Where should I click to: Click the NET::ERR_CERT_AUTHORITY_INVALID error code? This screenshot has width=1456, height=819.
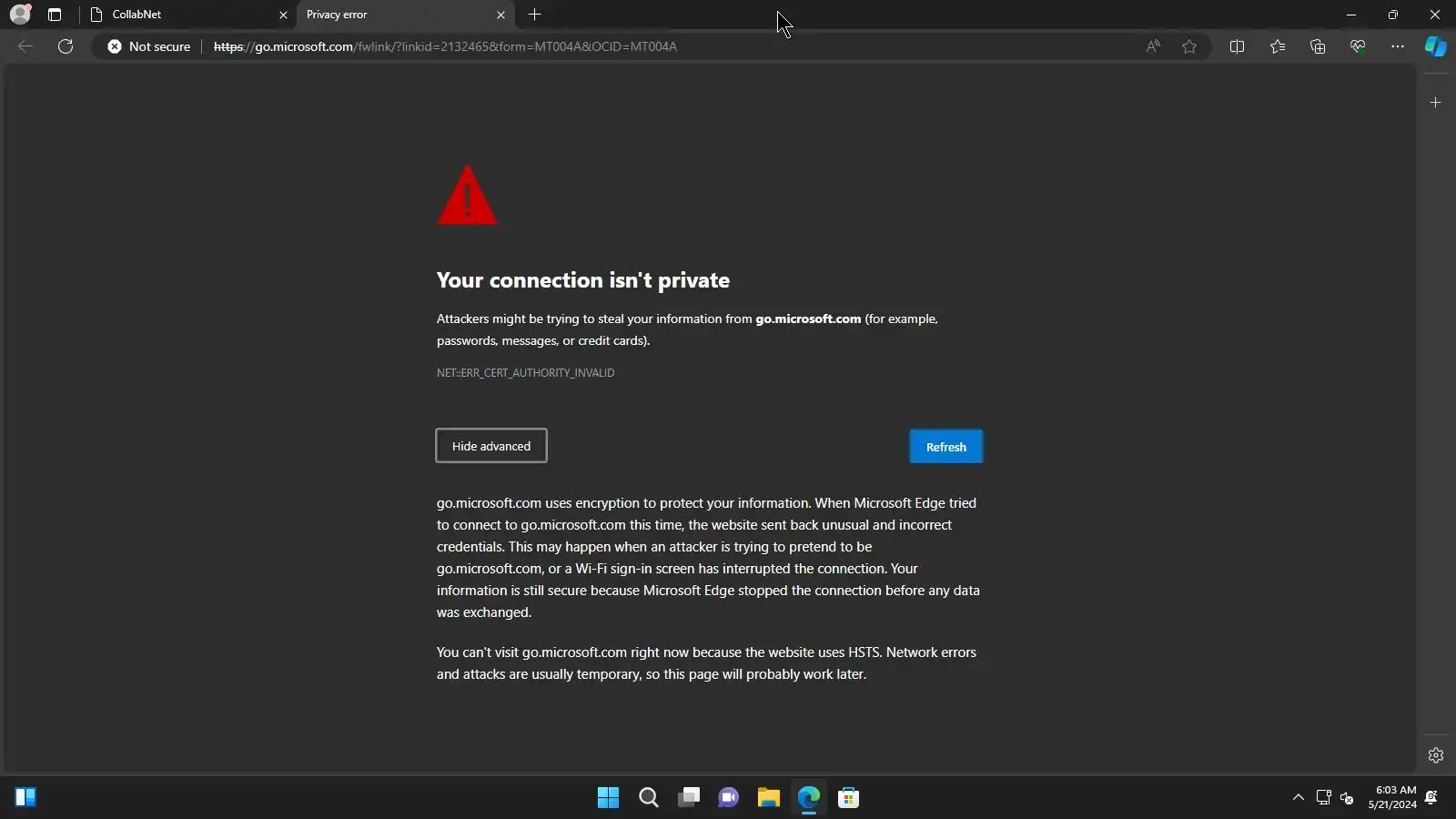(x=525, y=373)
